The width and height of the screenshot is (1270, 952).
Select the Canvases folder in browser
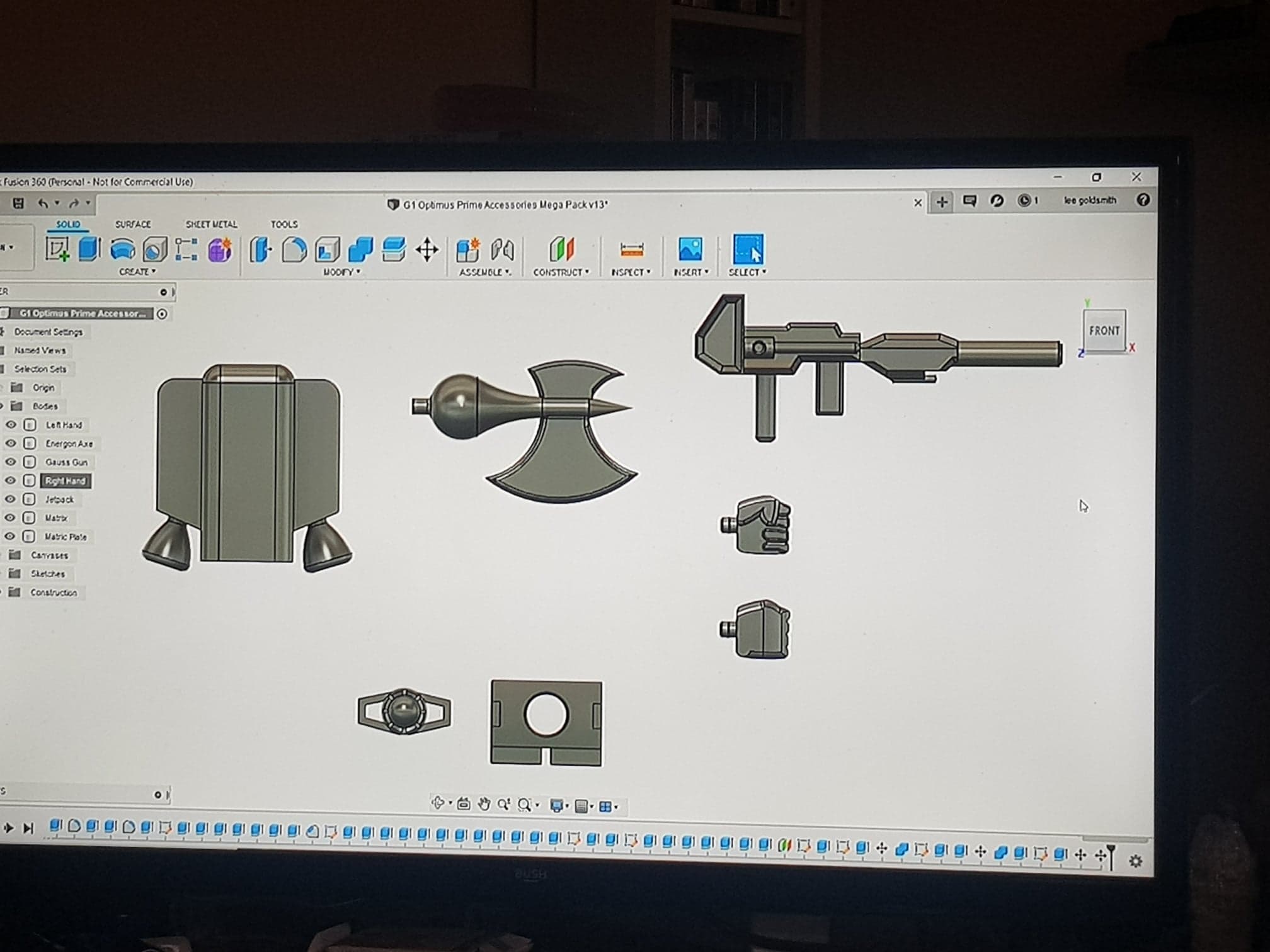49,555
